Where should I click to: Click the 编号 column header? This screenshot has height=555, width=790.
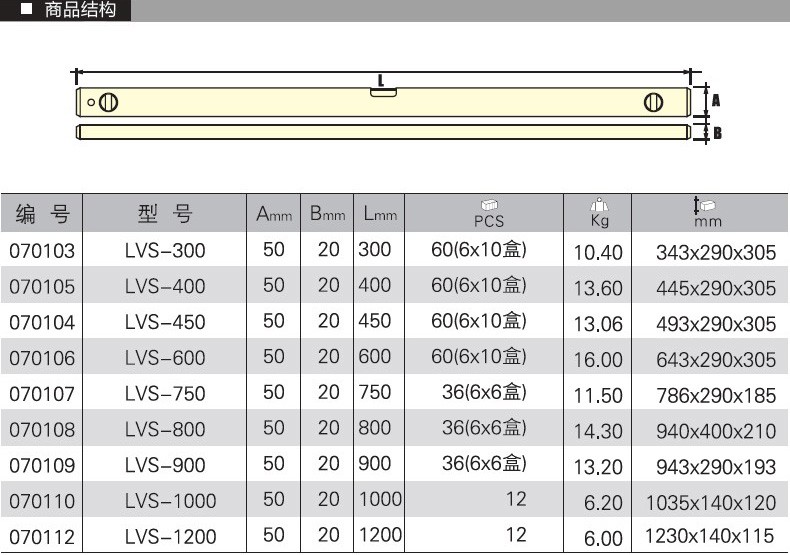(x=42, y=213)
